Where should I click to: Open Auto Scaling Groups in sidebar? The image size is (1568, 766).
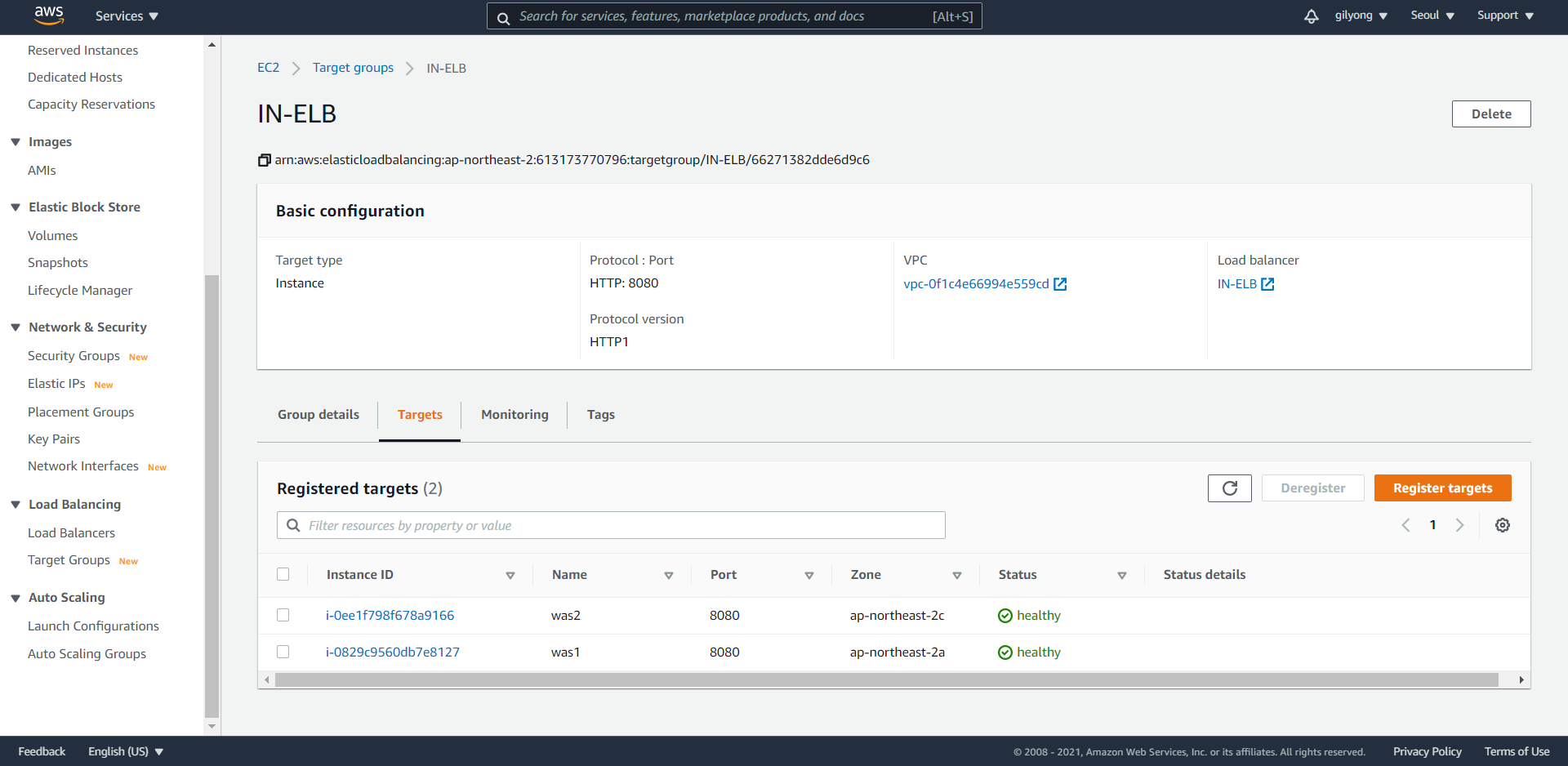click(87, 654)
